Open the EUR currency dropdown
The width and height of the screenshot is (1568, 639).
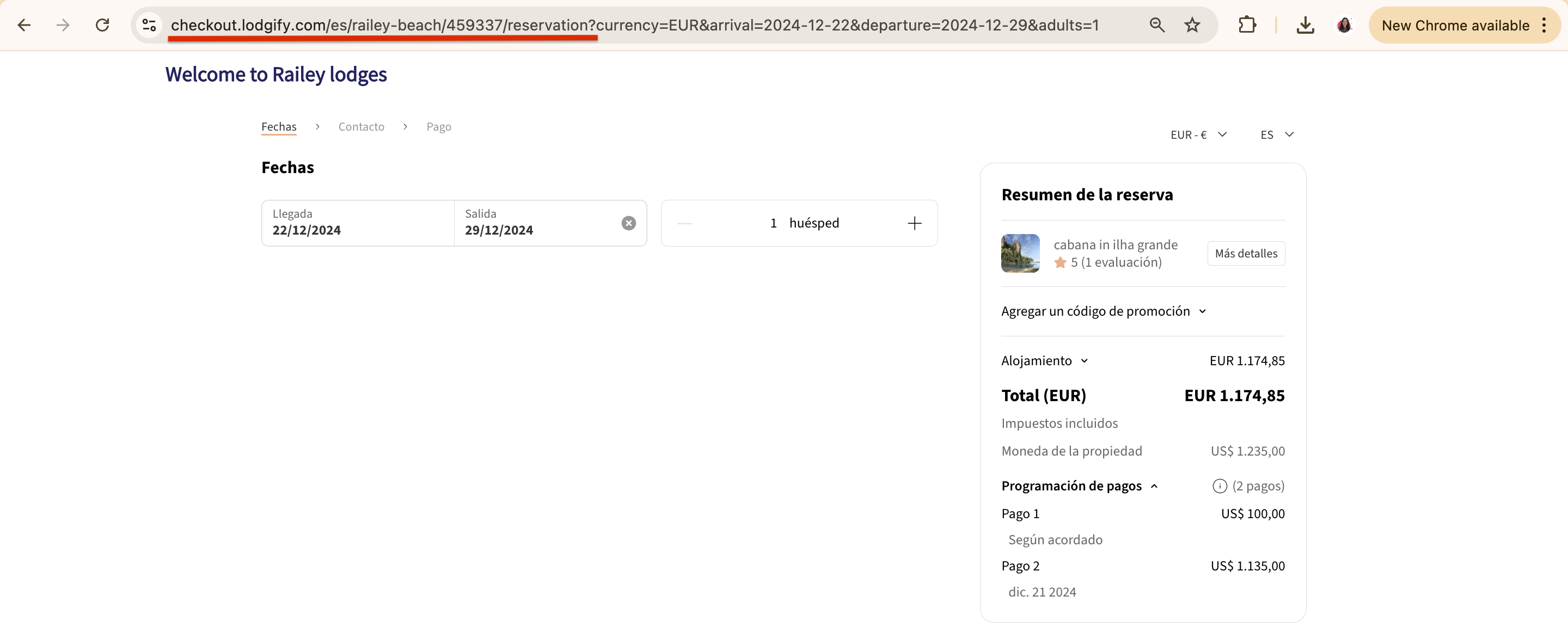point(1198,134)
